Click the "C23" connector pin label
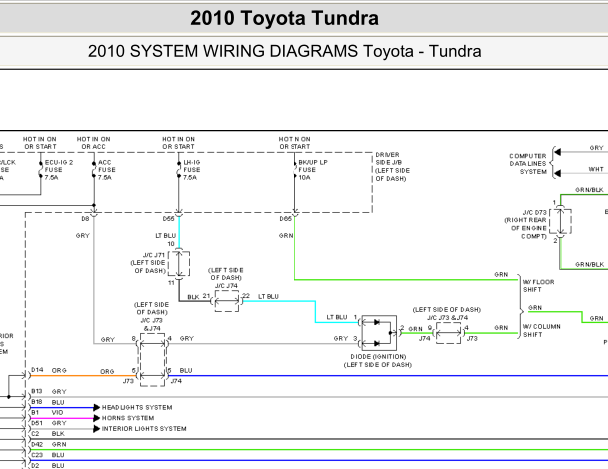The height and width of the screenshot is (469, 608). click(37, 455)
